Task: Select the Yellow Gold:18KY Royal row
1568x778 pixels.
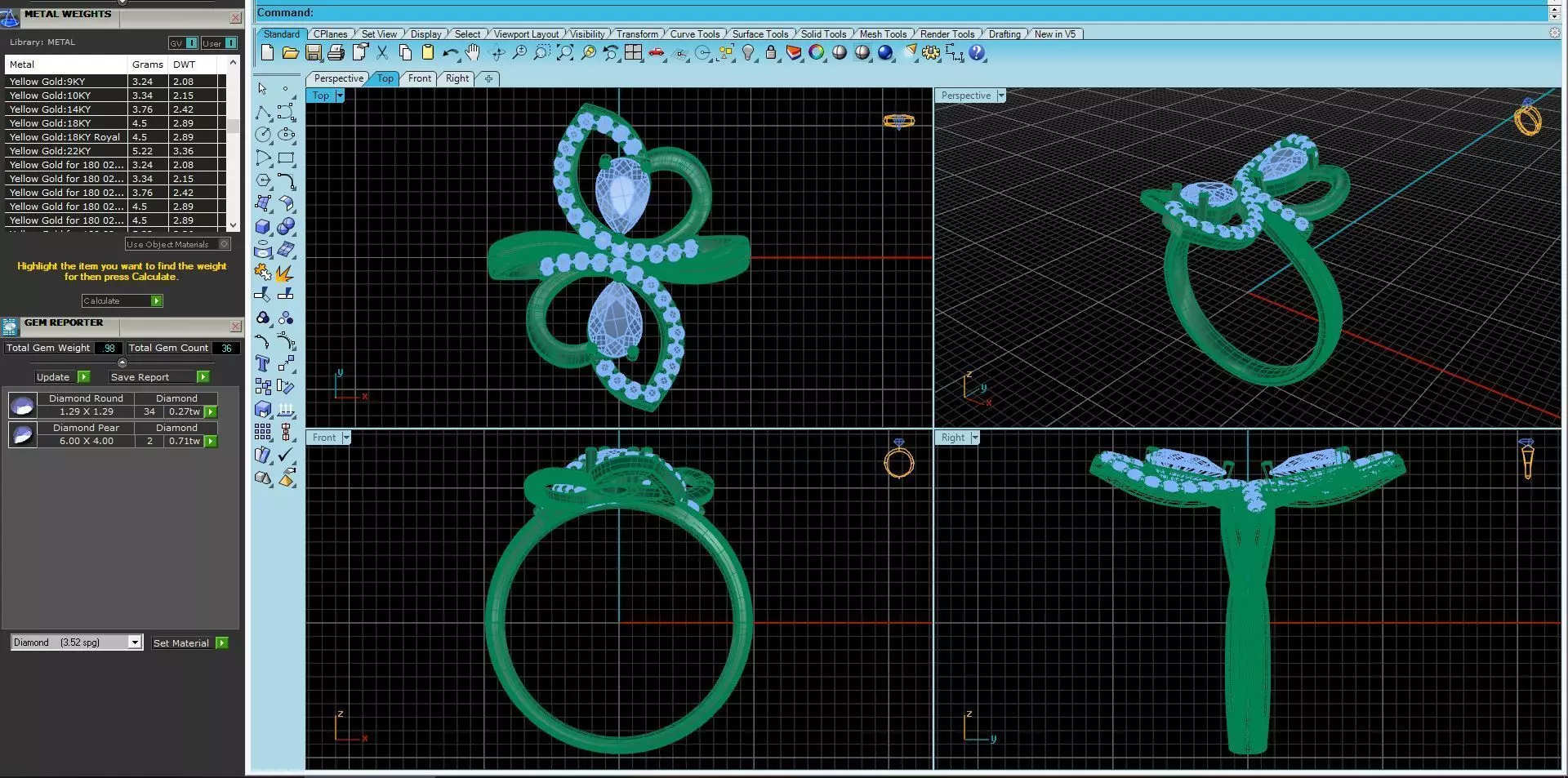Action: coord(114,137)
